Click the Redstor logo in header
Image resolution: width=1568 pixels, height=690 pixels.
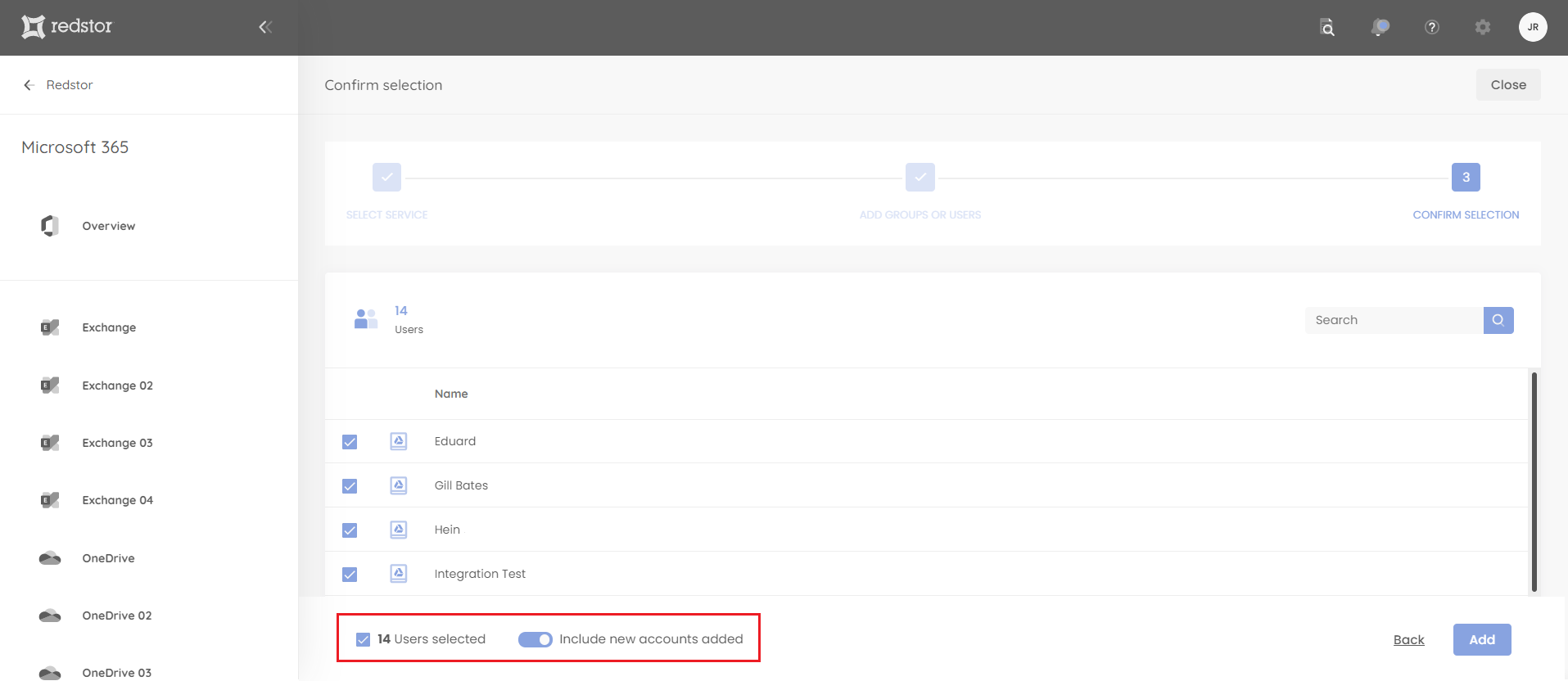[x=66, y=26]
